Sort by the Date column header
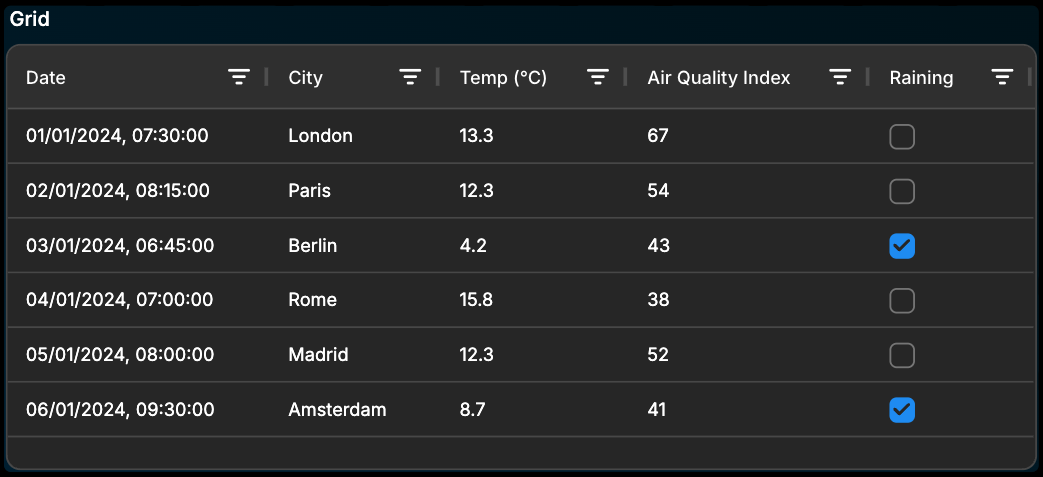 coord(46,78)
